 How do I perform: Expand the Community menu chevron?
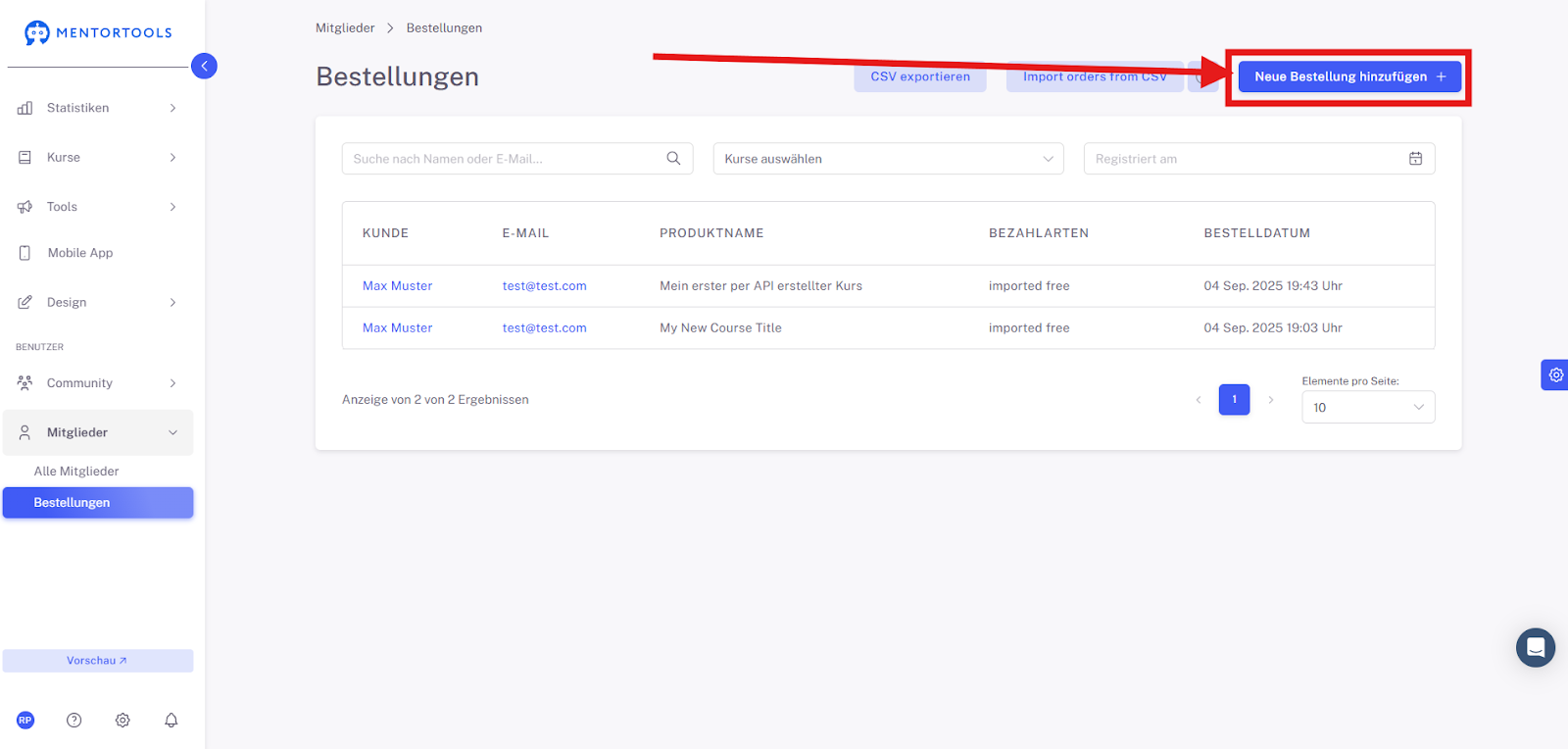coord(172,382)
